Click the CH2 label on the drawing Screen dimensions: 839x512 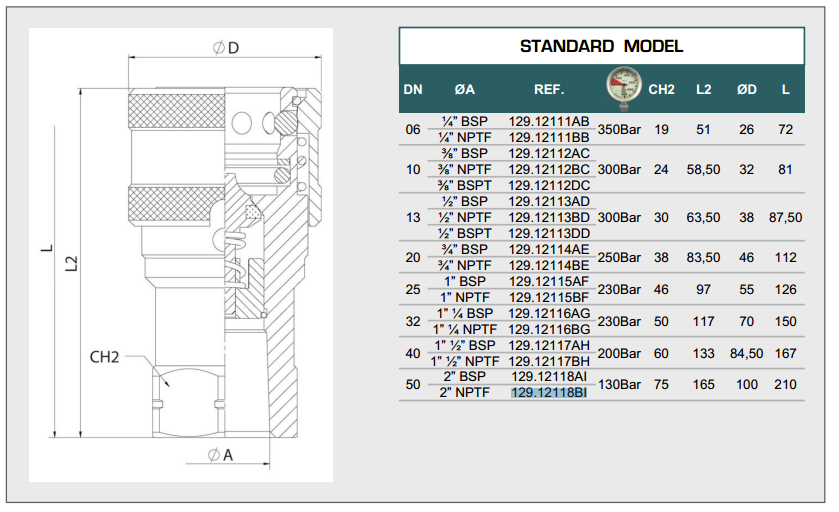106,357
